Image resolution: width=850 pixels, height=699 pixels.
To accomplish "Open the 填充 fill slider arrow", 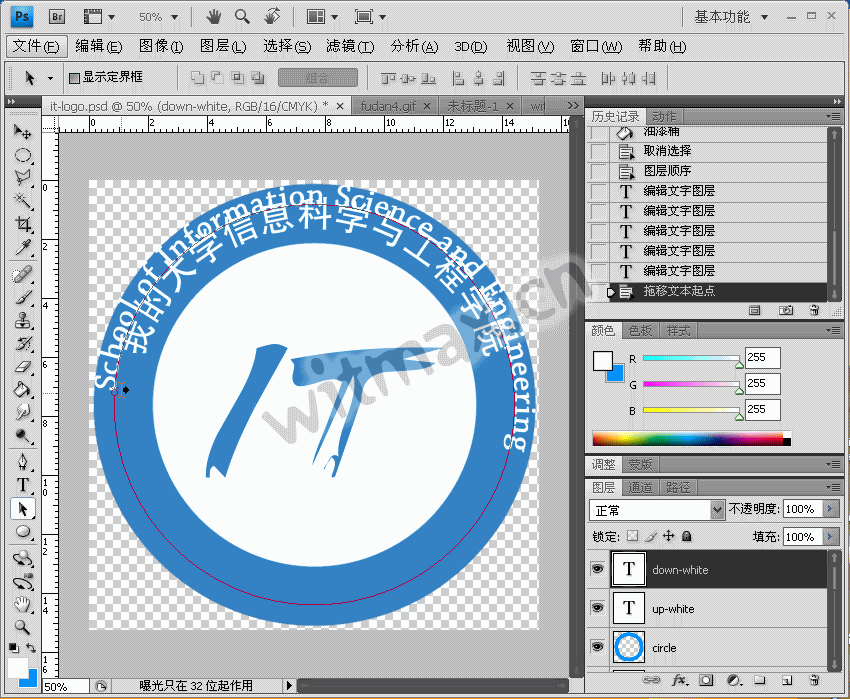I will coord(830,536).
